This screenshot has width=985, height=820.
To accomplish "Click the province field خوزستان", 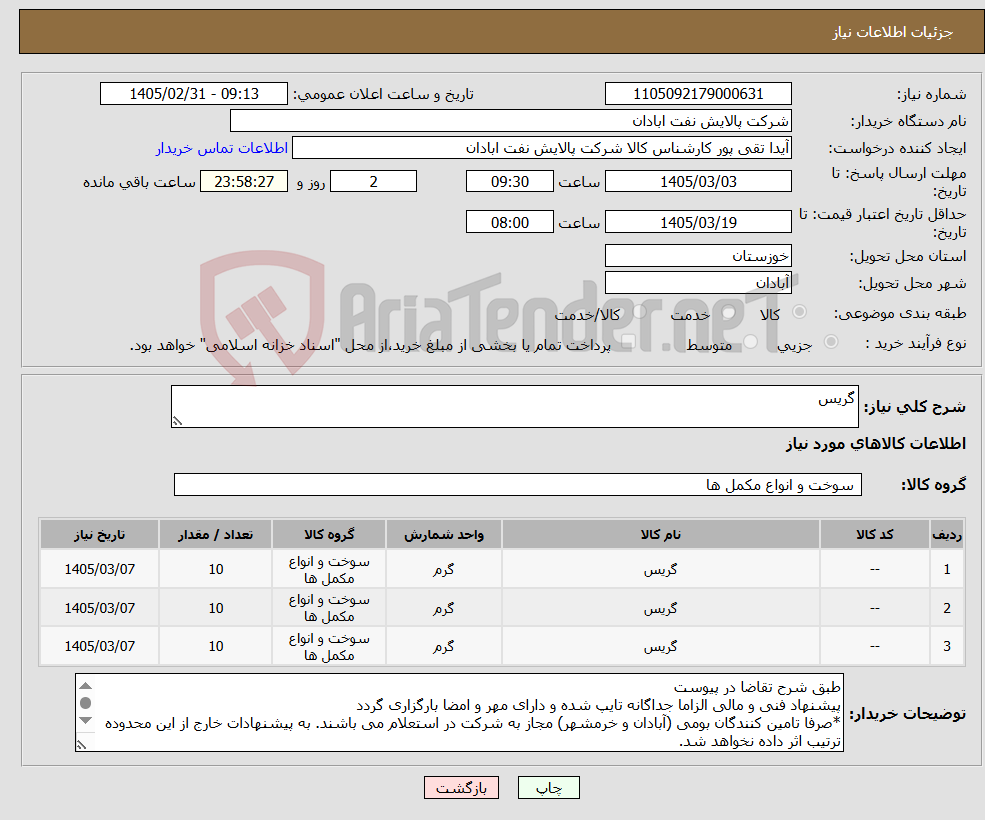I will pos(698,256).
